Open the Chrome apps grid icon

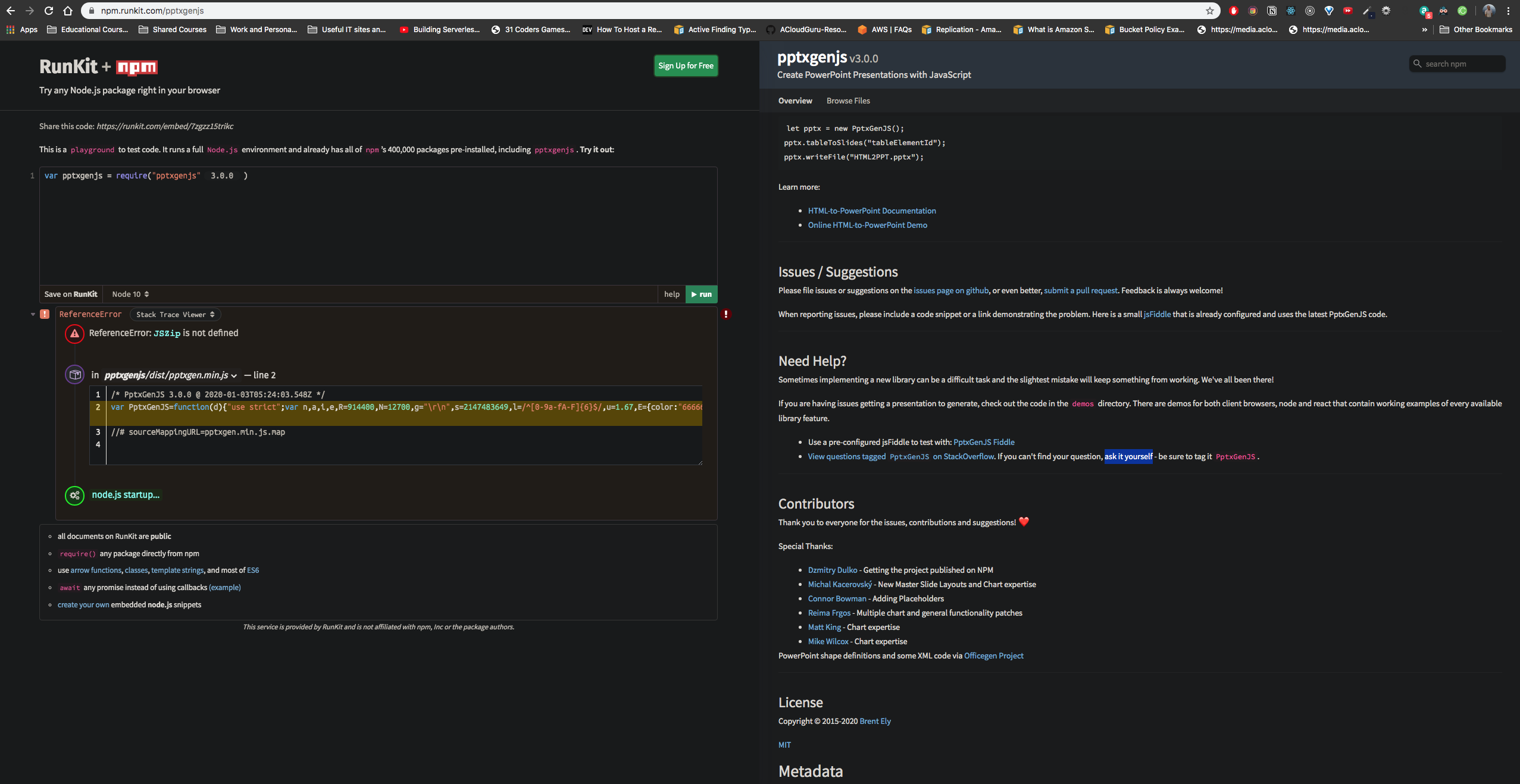pos(10,29)
